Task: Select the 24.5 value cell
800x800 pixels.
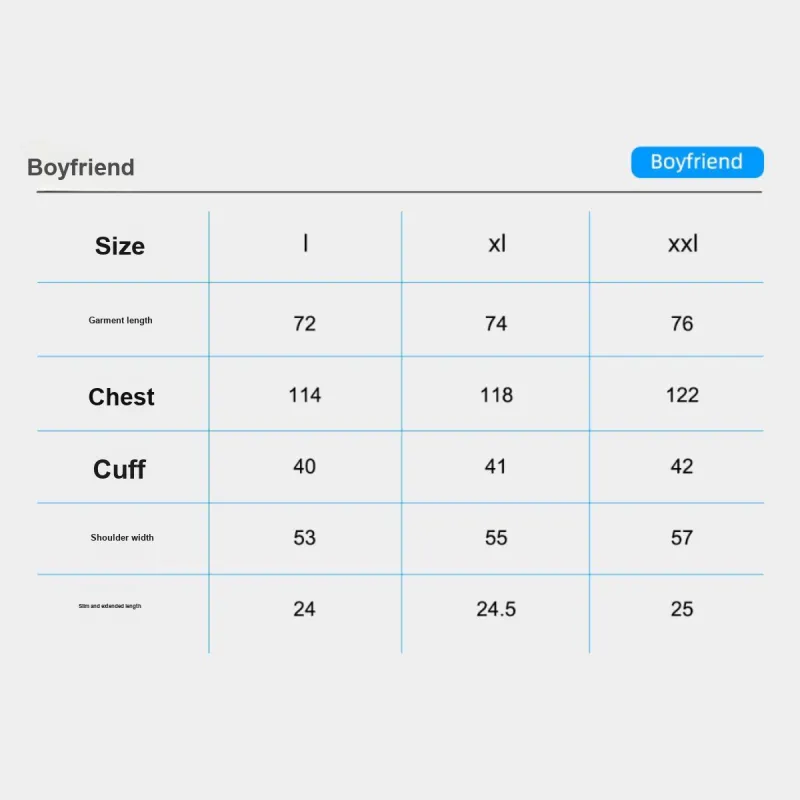Action: coord(496,609)
